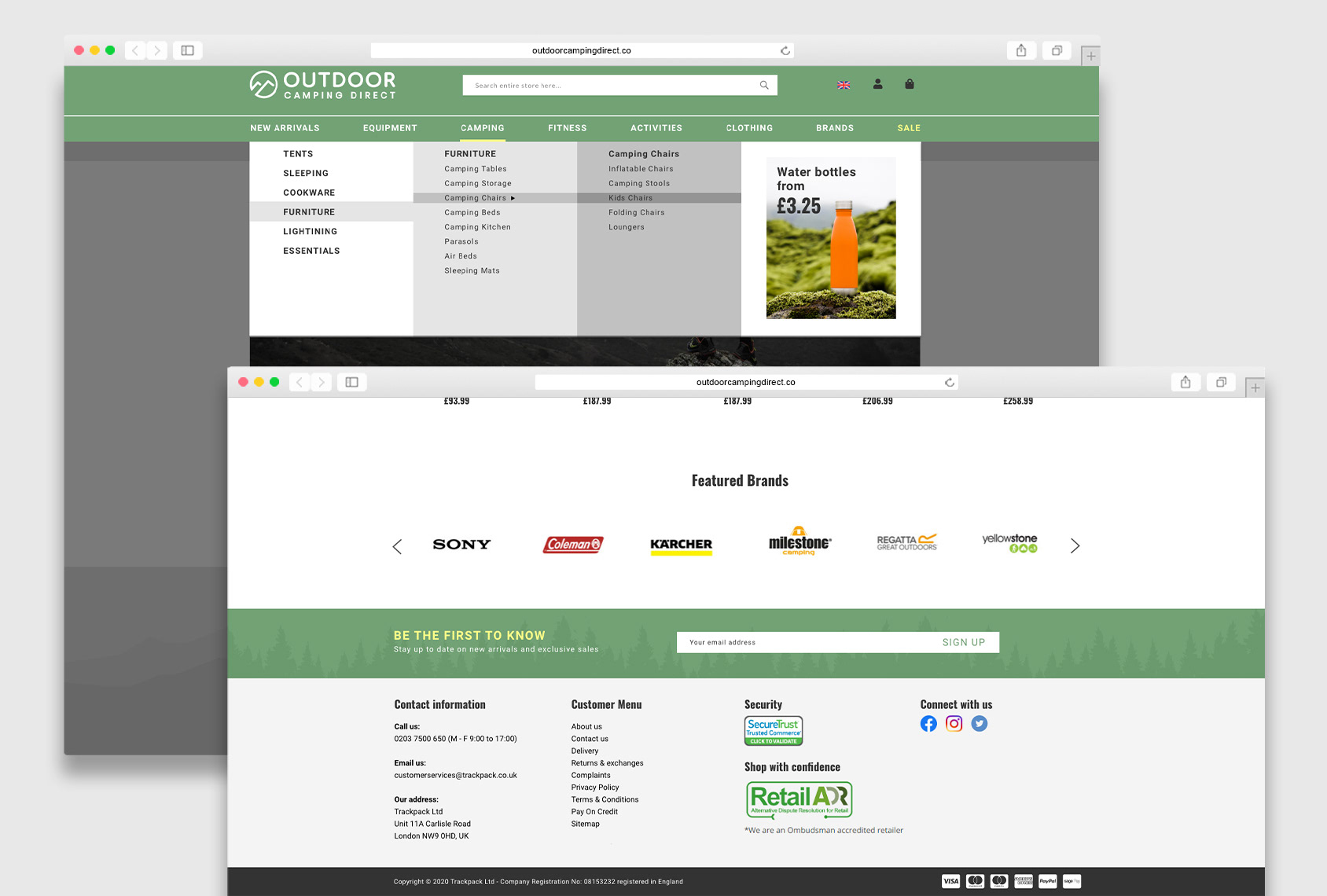Select ESSENTIALS in camping dropdown
Viewport: 1327px width, 896px height.
click(x=311, y=251)
